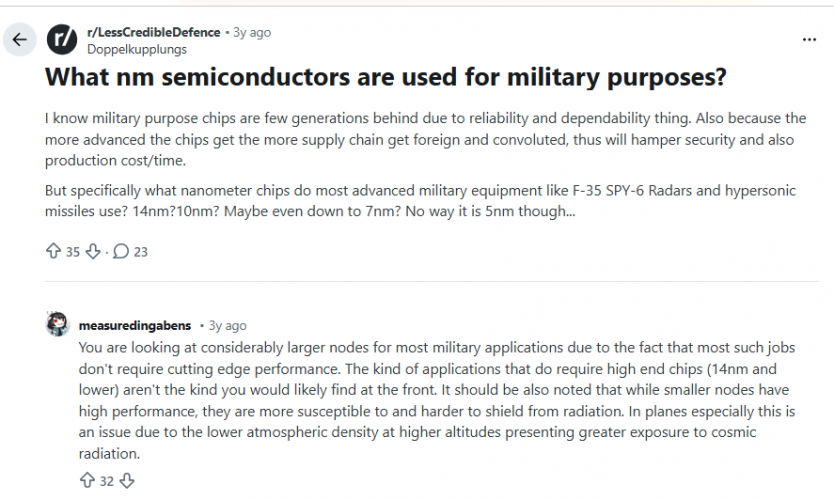
Task: Open the post's three-dot options menu
Action: coord(809,40)
